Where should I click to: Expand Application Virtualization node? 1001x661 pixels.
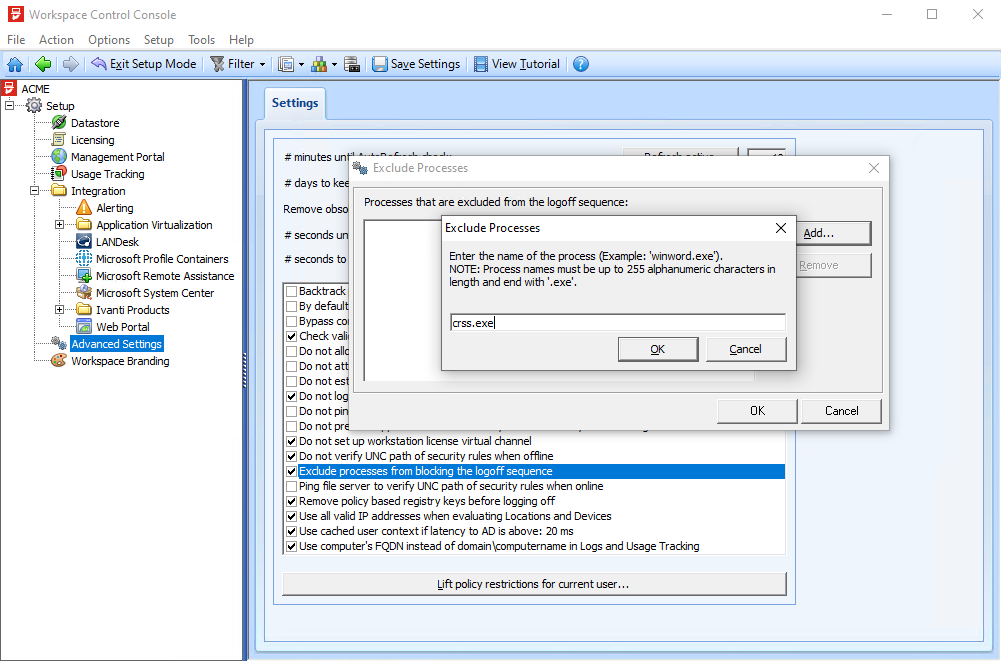pos(59,225)
